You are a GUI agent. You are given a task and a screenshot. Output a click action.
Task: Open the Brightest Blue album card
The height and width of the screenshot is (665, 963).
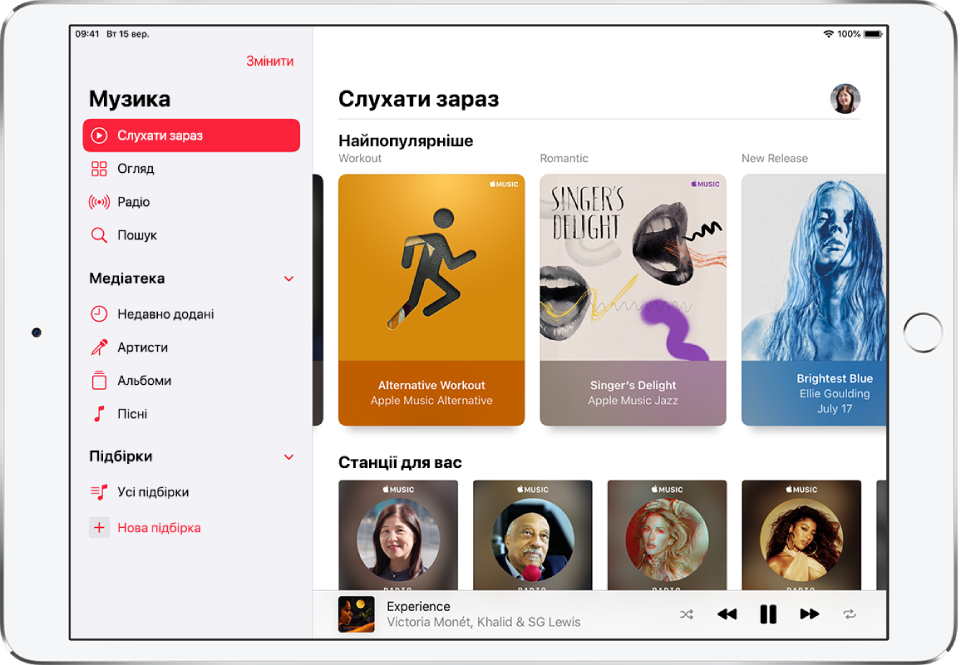point(814,300)
